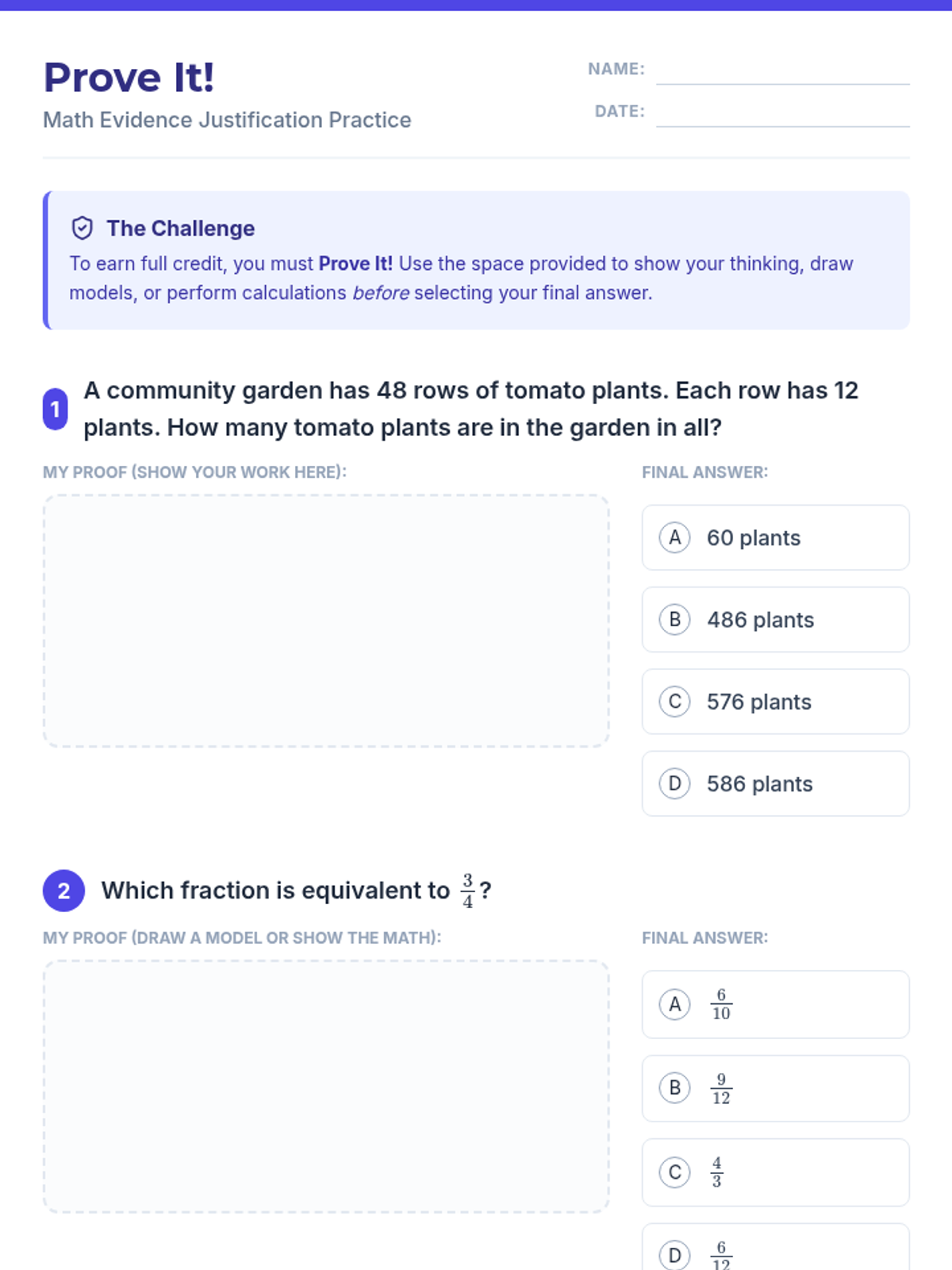Click the question 1 number badge
This screenshot has height=1270, width=952.
(55, 409)
